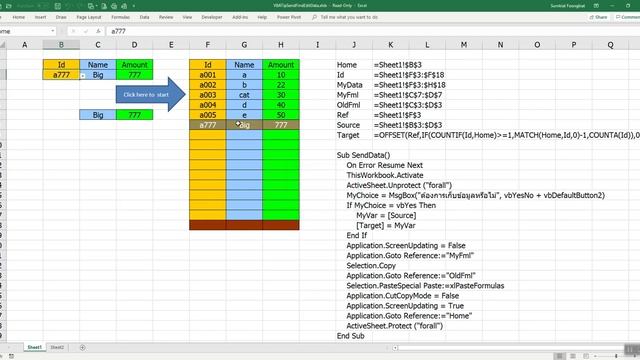Select column B header
Screen dimensions: 640x360
pyautogui.click(x=61, y=44)
